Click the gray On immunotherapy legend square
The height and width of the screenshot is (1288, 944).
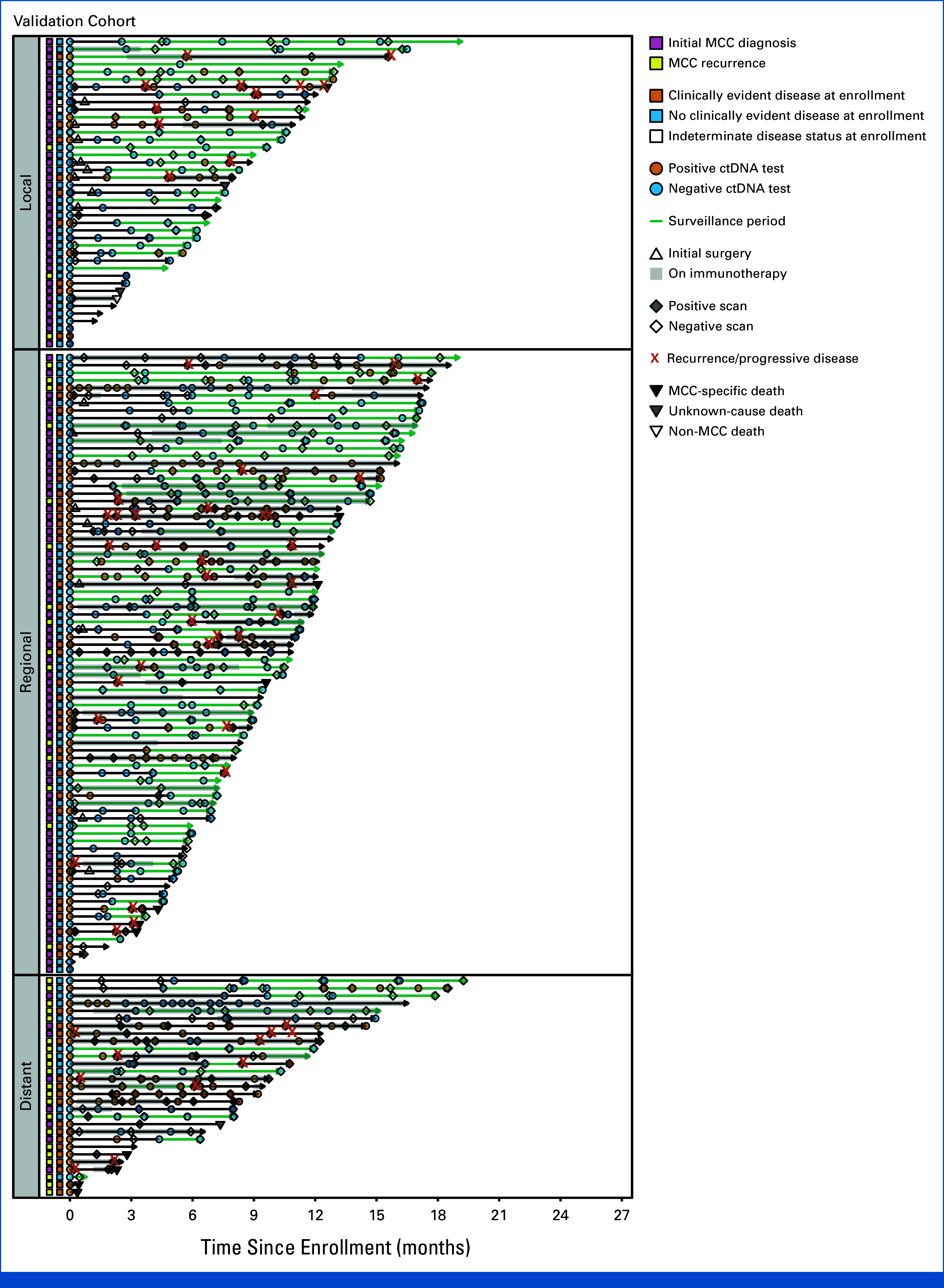click(656, 274)
